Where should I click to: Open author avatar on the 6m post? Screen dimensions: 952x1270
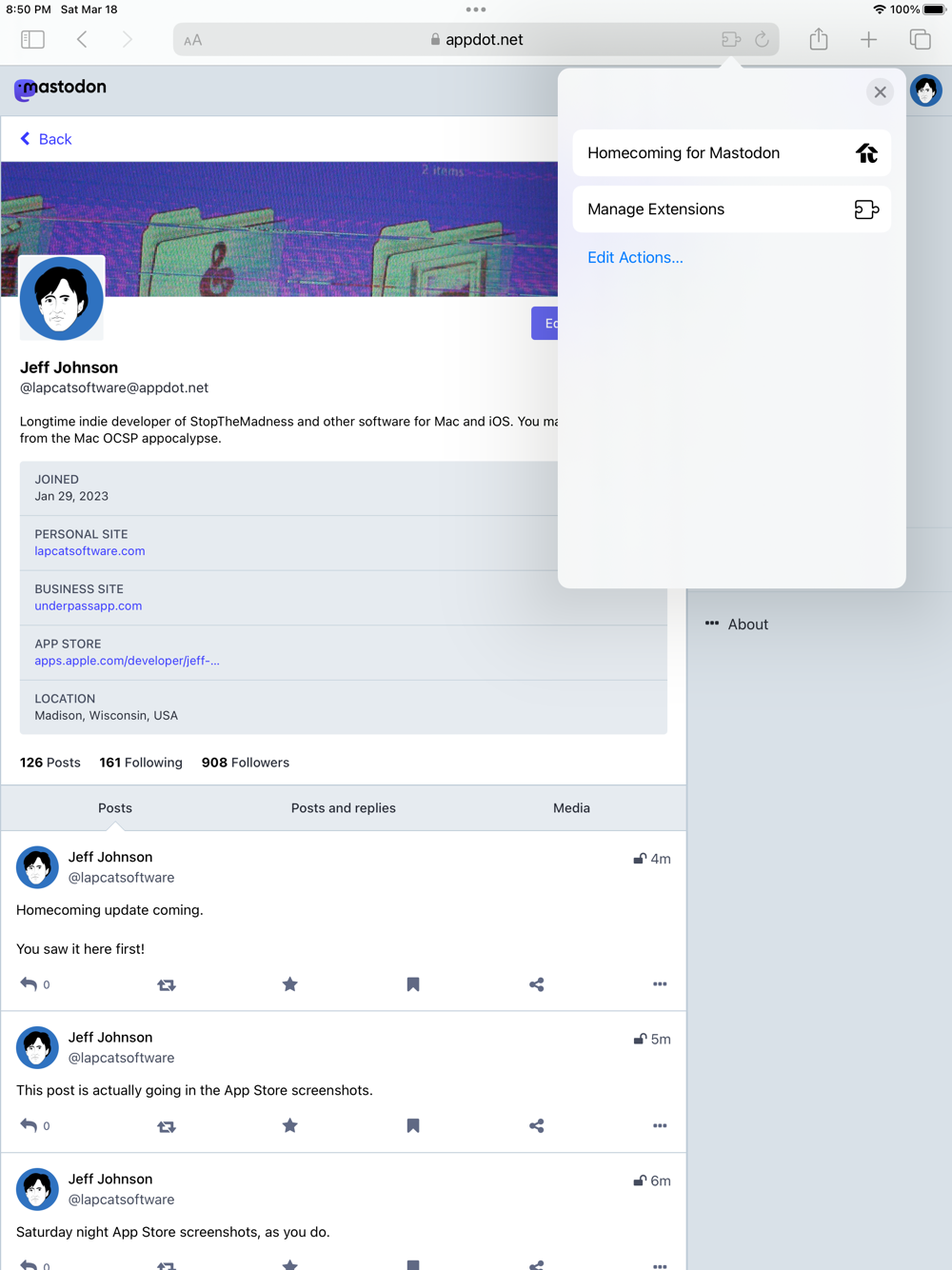(x=37, y=1189)
